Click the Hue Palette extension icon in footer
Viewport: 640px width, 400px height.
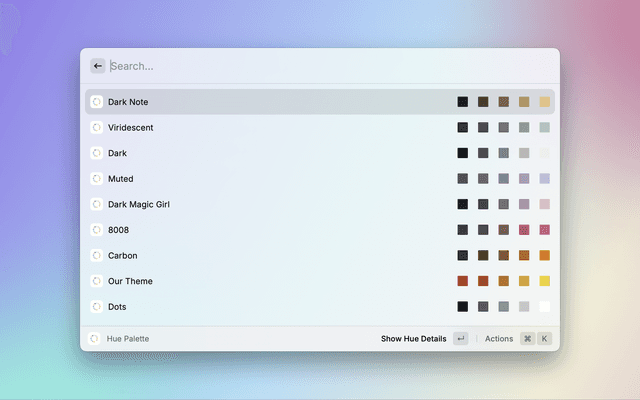(x=94, y=339)
